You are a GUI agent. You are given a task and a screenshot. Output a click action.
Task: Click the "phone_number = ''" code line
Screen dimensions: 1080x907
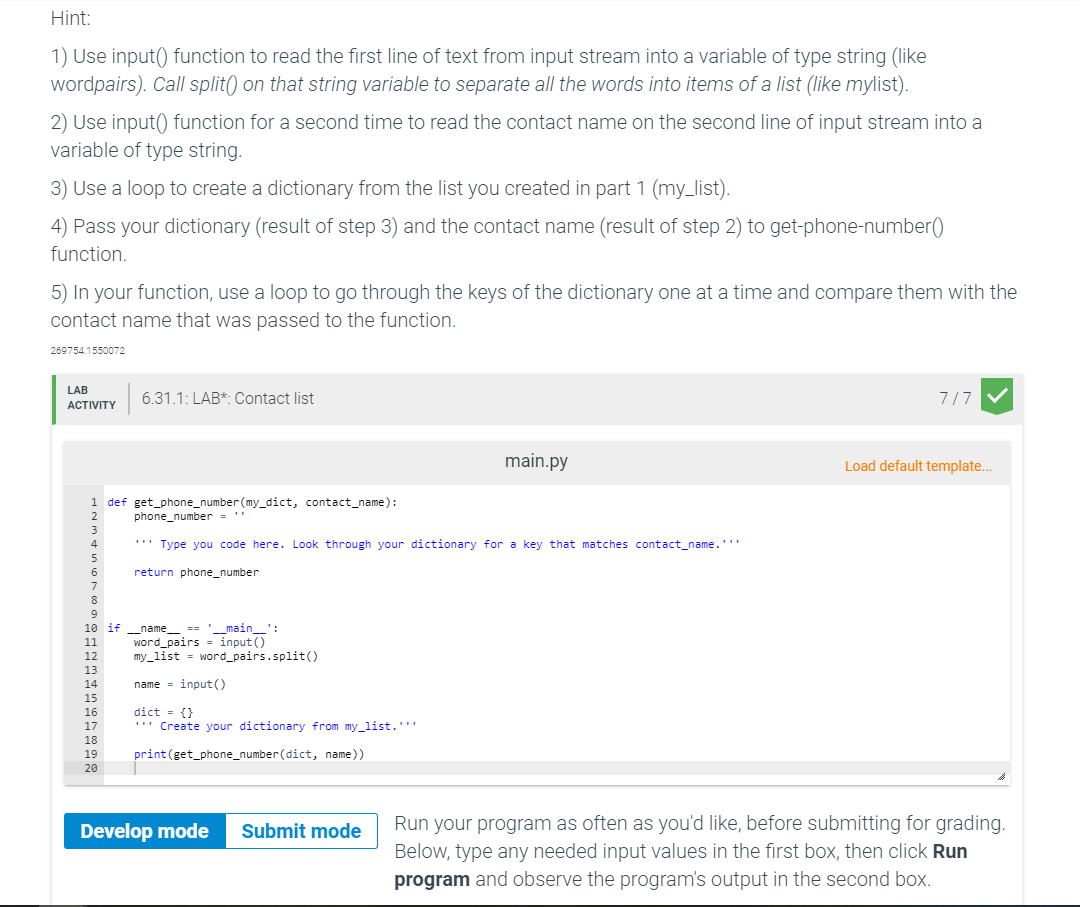pyautogui.click(x=189, y=517)
